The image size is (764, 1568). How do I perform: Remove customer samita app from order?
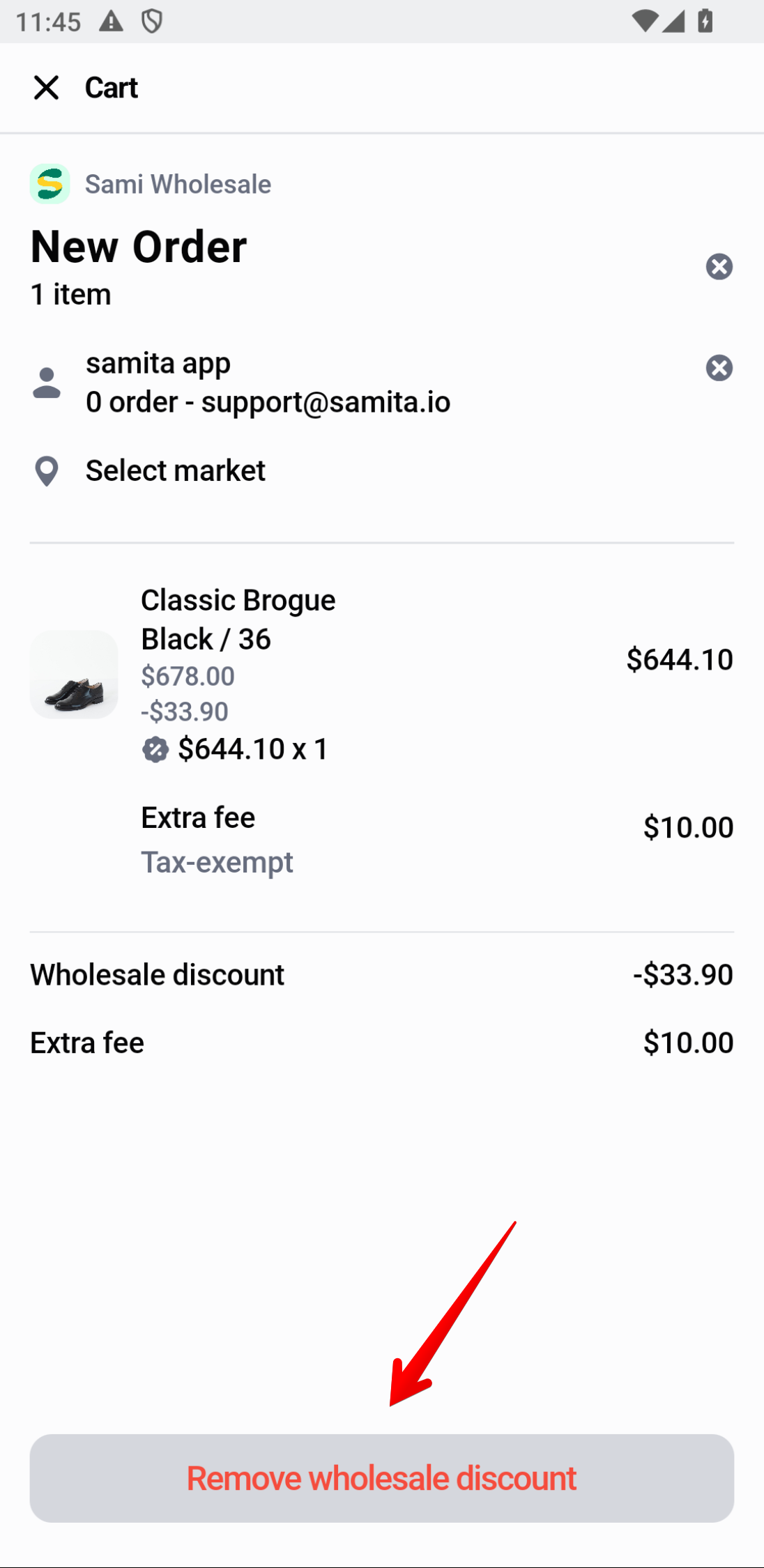(719, 368)
